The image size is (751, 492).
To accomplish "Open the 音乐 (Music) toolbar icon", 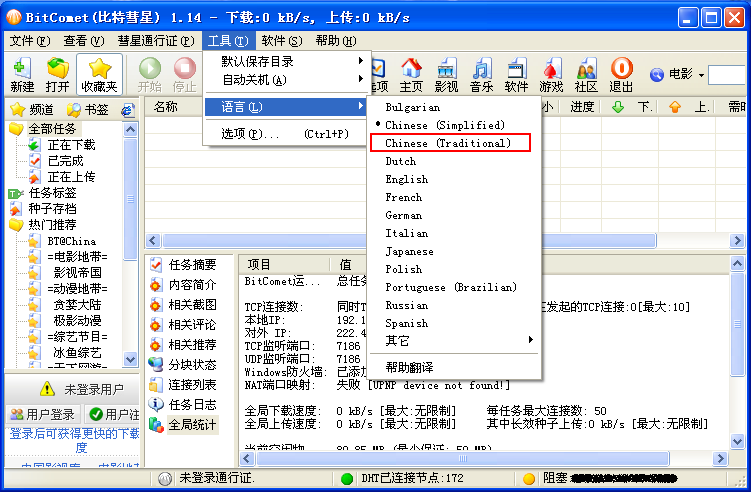I will 481,75.
